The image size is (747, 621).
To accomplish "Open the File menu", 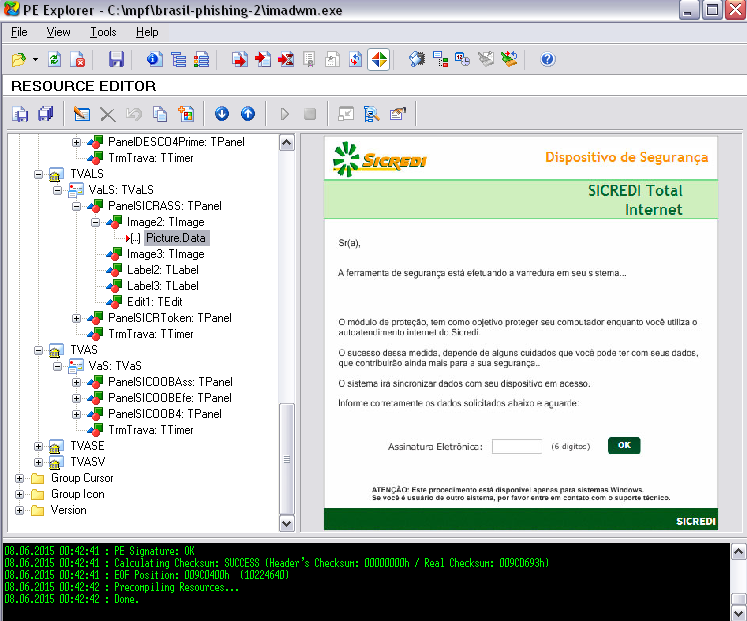I will tap(19, 32).
